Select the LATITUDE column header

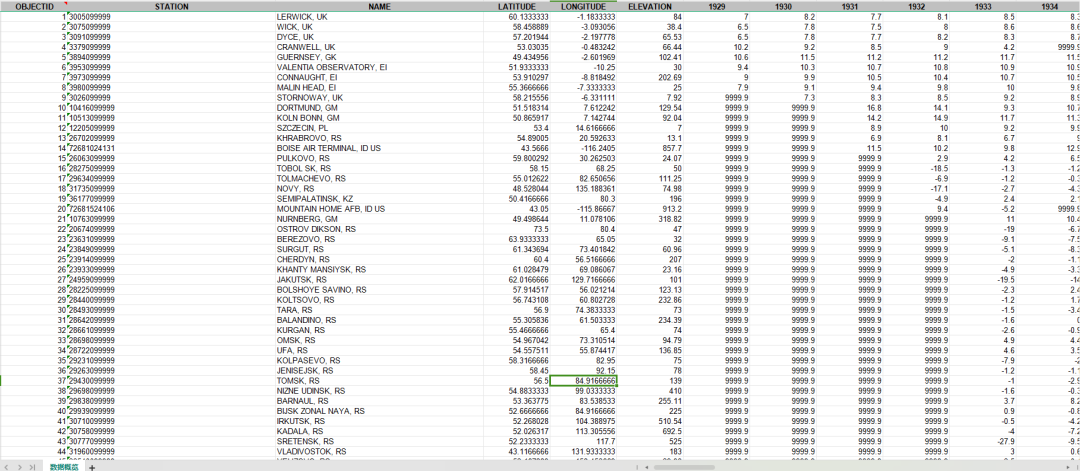coord(516,6)
